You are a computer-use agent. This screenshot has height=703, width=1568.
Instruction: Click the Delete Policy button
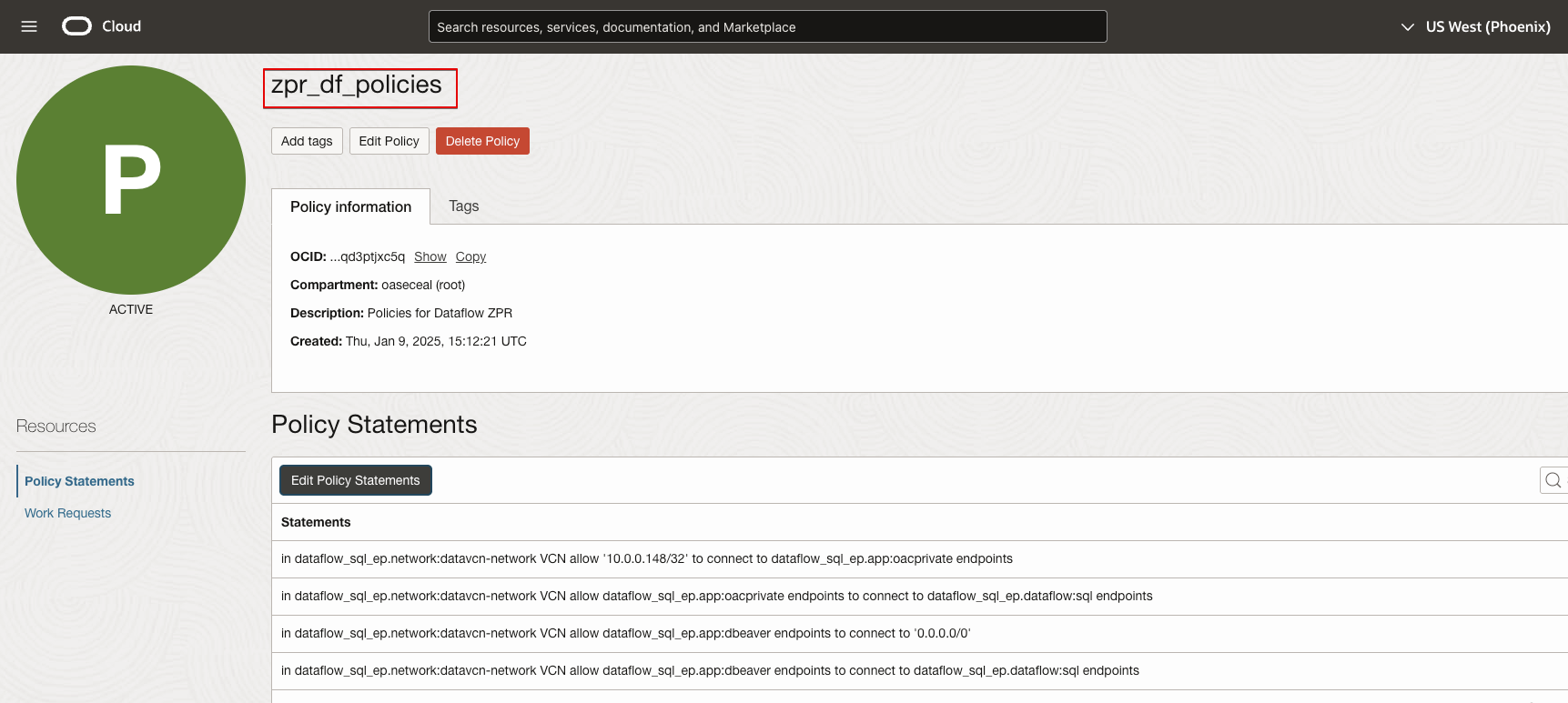pyautogui.click(x=482, y=141)
